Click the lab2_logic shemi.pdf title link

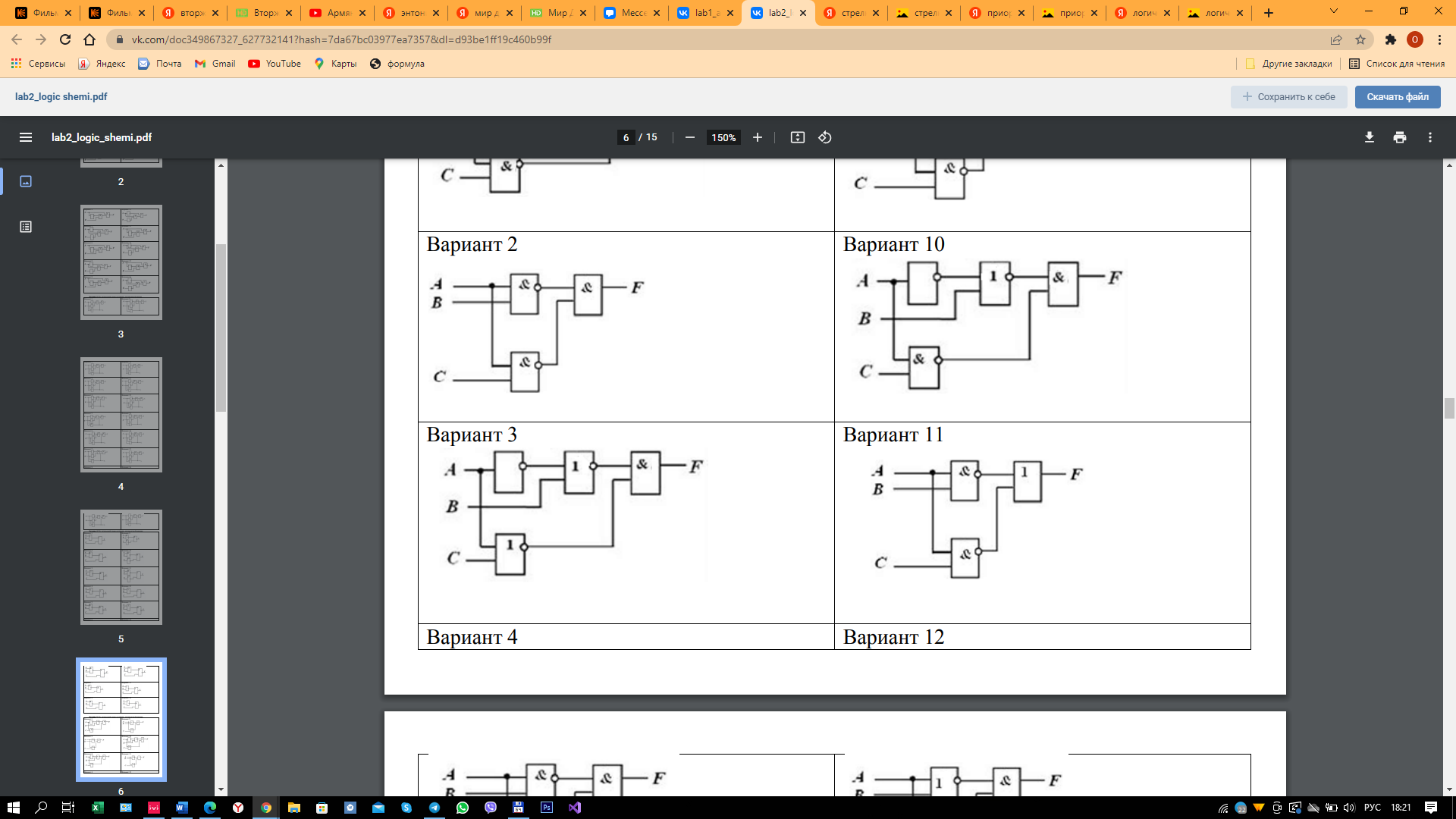(x=61, y=96)
